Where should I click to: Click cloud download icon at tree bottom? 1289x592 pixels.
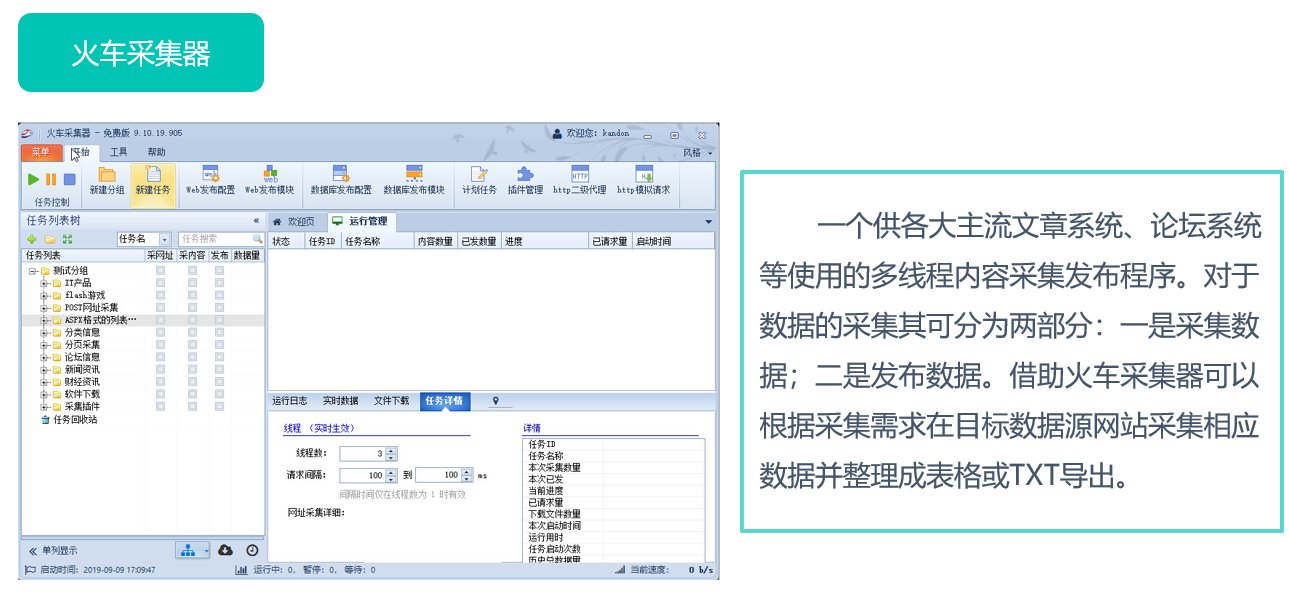pos(225,550)
